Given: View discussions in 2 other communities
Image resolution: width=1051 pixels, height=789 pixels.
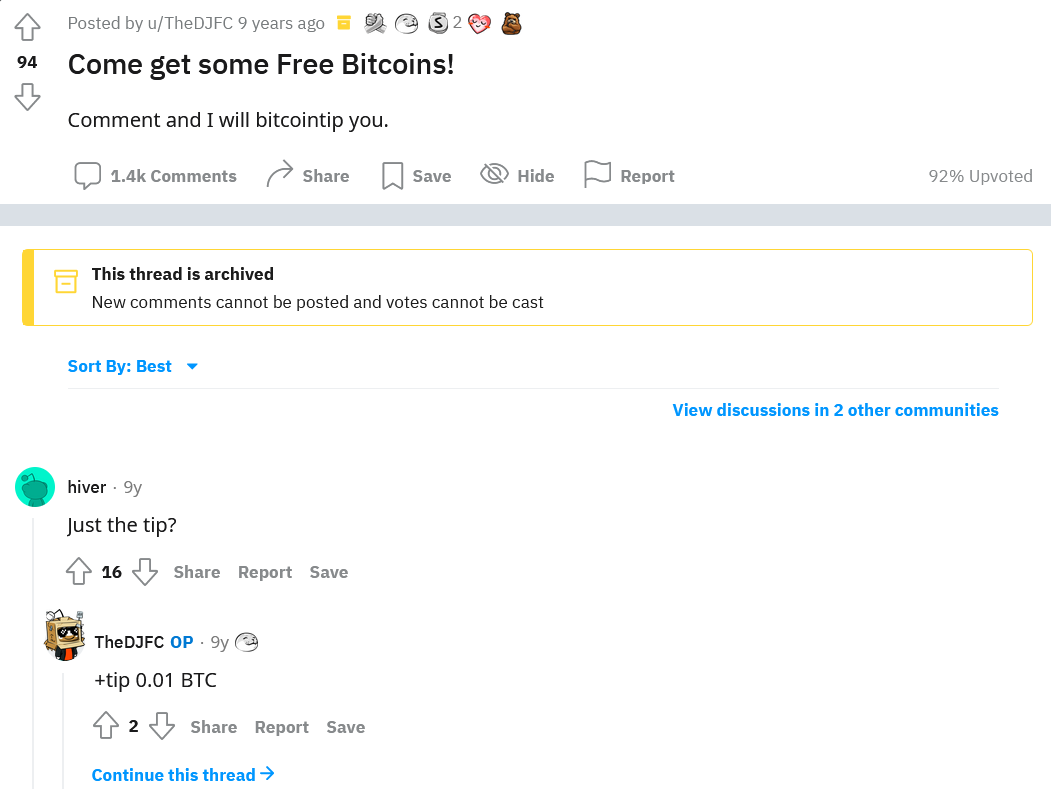Looking at the screenshot, I should 835,410.
